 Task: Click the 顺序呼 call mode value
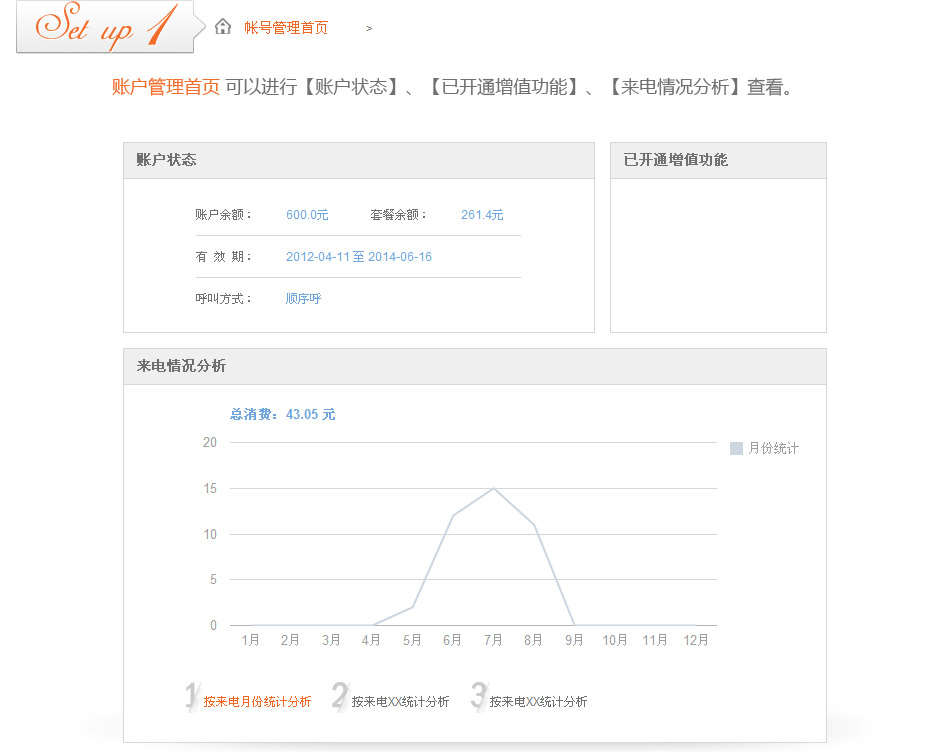pyautogui.click(x=304, y=299)
